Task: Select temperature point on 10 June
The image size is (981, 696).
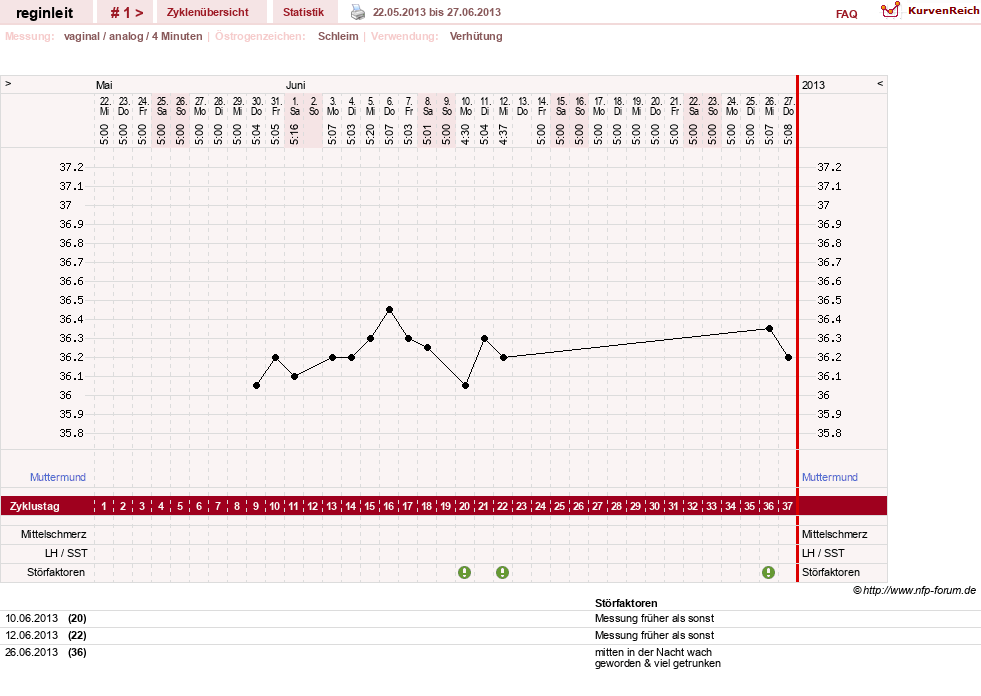Action: pos(465,386)
